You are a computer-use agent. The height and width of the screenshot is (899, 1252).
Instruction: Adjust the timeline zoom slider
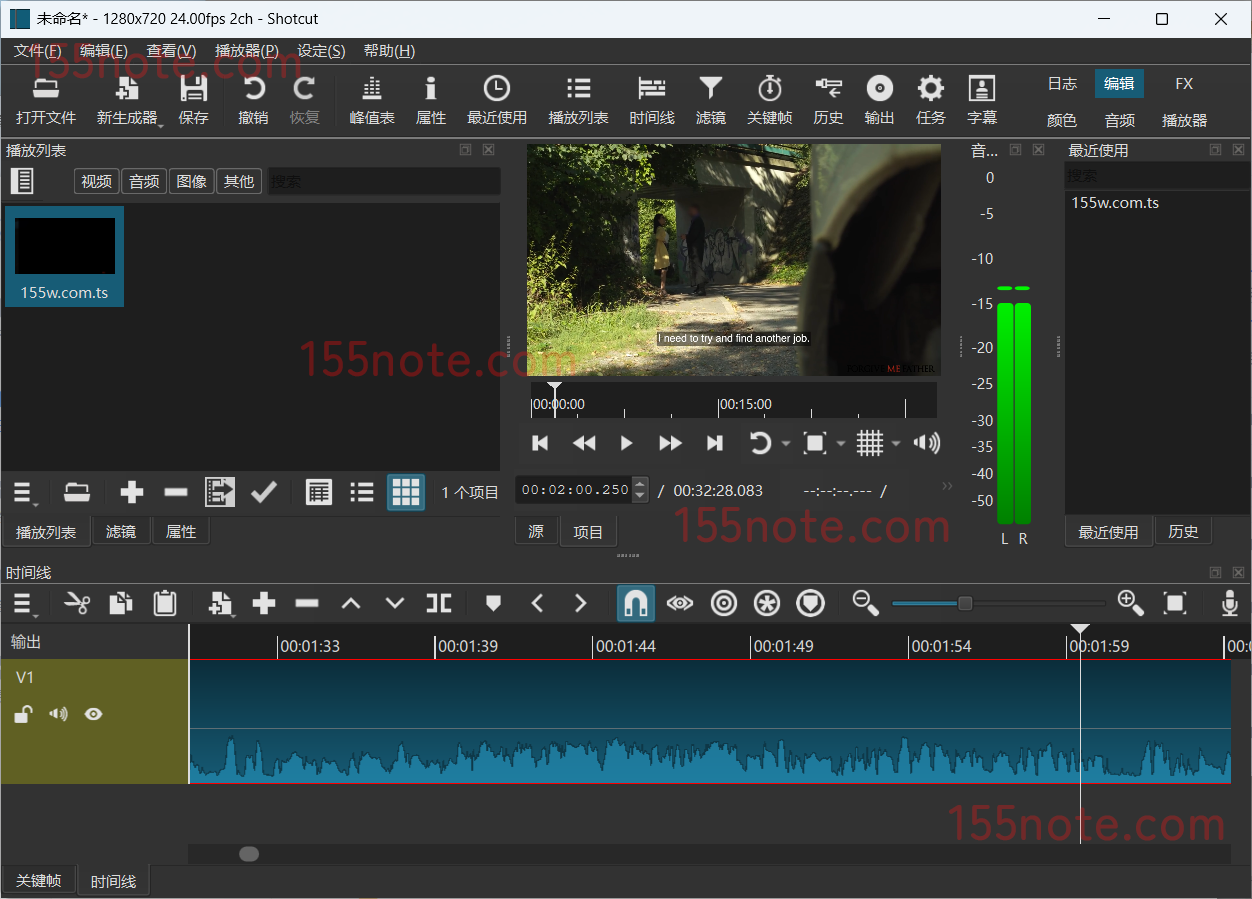point(964,603)
